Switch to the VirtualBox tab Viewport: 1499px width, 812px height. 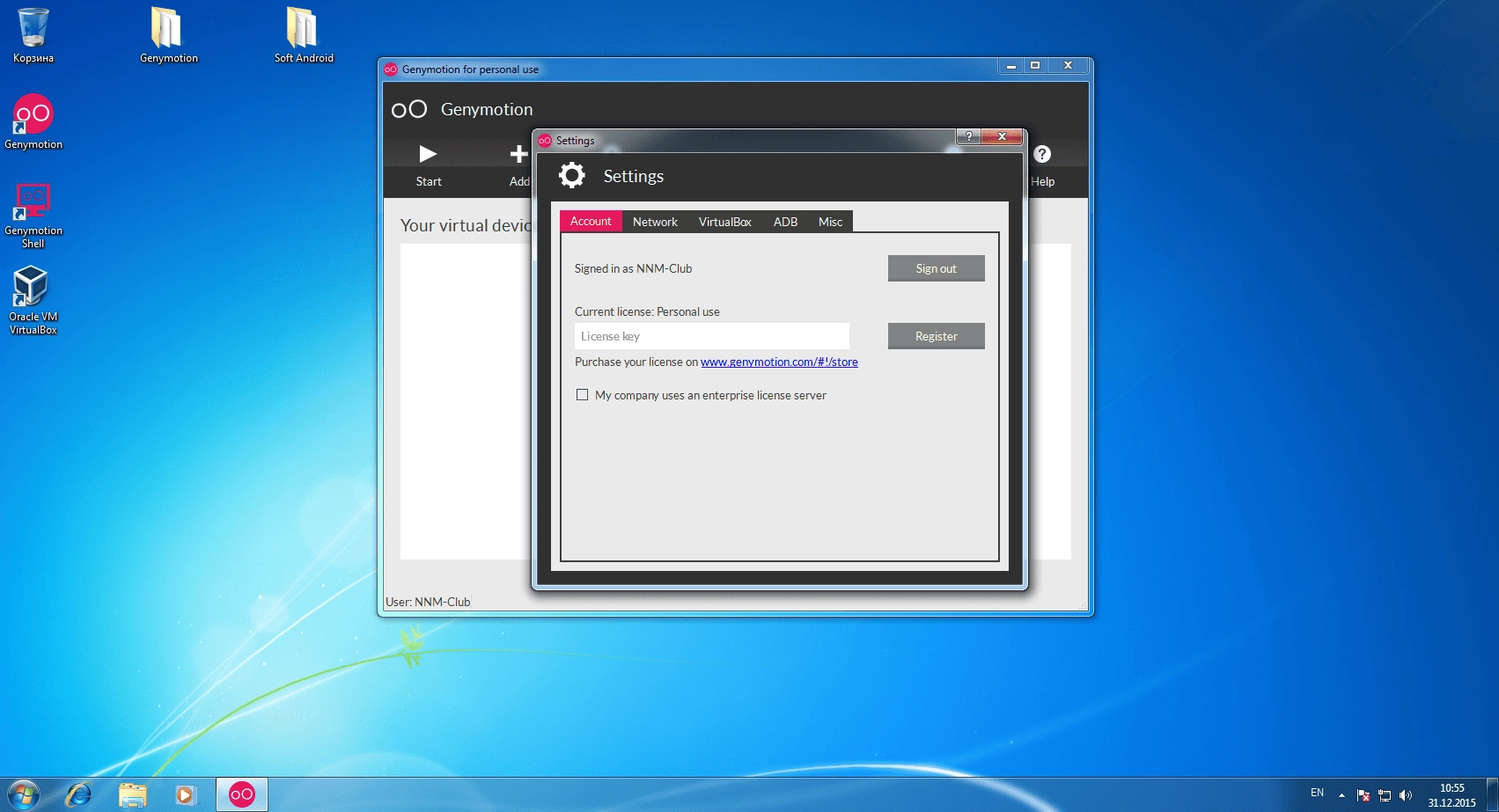point(724,222)
